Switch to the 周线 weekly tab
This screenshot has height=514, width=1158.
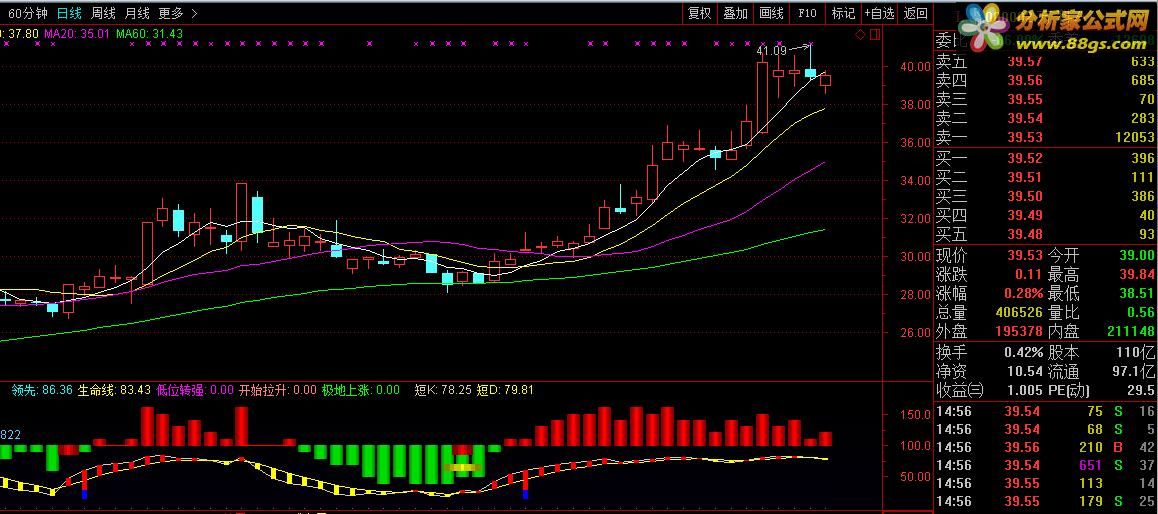click(103, 13)
